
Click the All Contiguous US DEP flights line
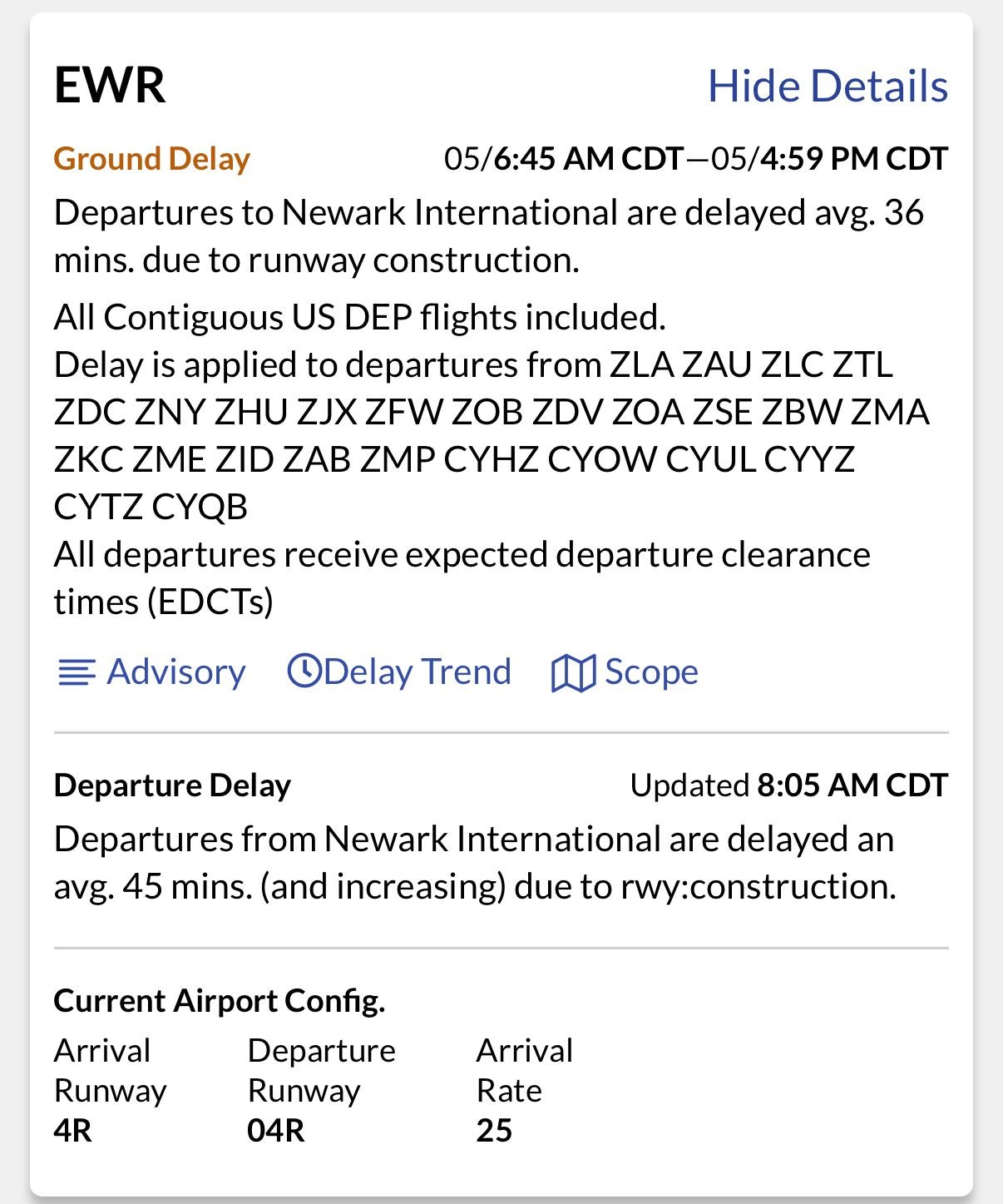tap(359, 317)
